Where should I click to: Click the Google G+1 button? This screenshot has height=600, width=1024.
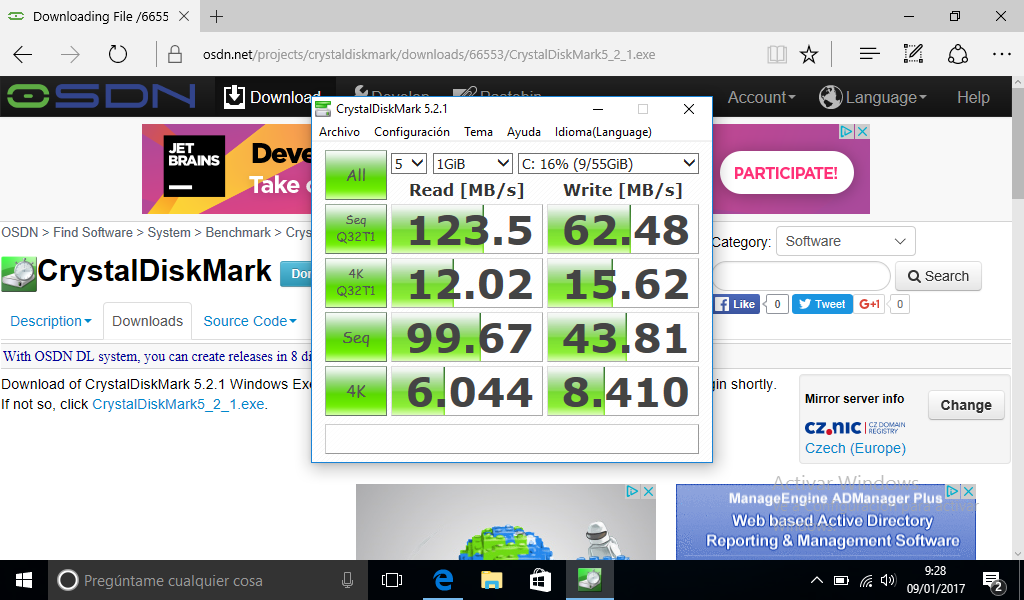tap(869, 304)
